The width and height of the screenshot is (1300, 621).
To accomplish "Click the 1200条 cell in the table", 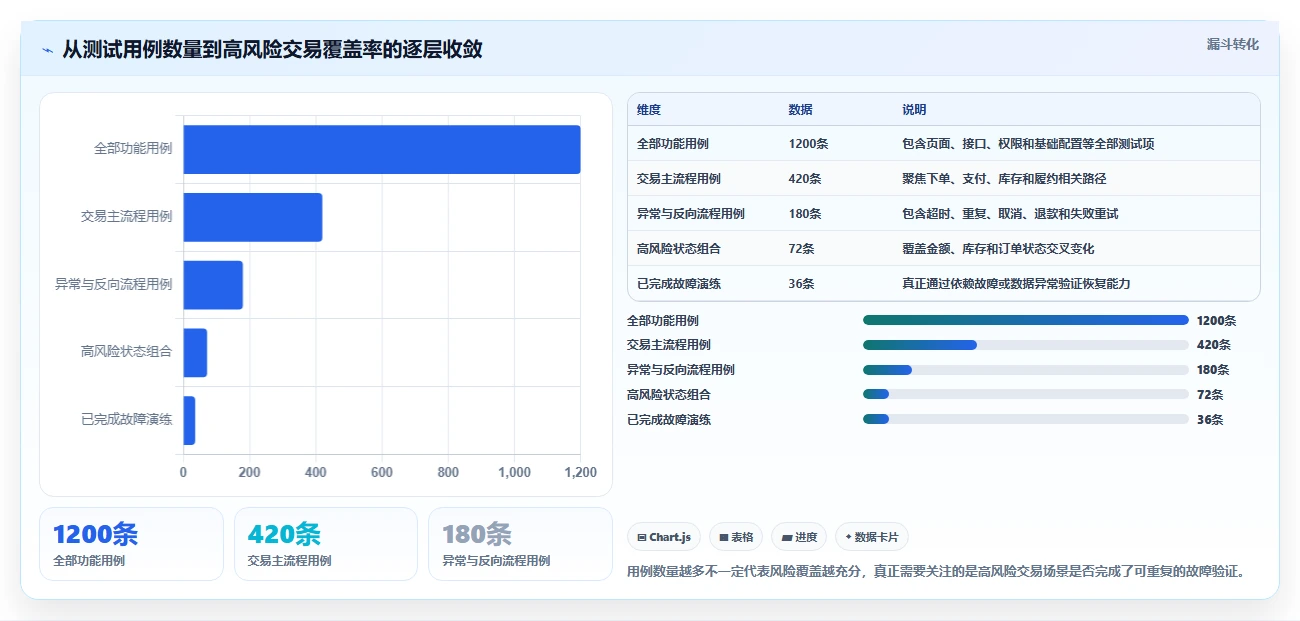I will (808, 144).
